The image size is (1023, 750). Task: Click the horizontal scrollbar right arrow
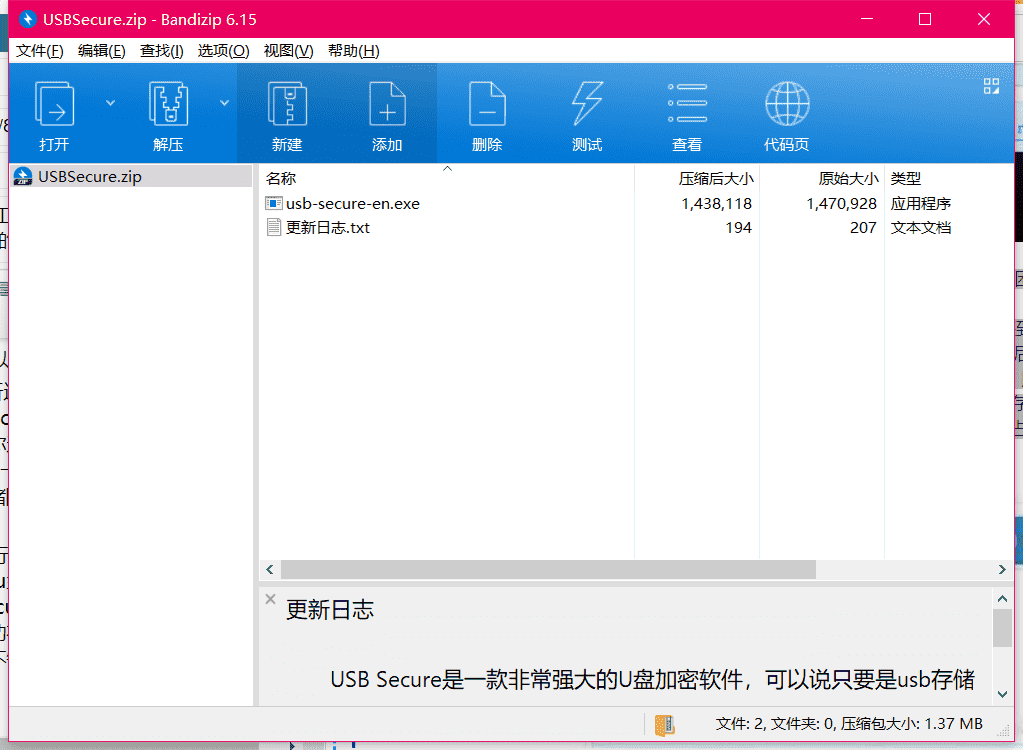(1002, 569)
